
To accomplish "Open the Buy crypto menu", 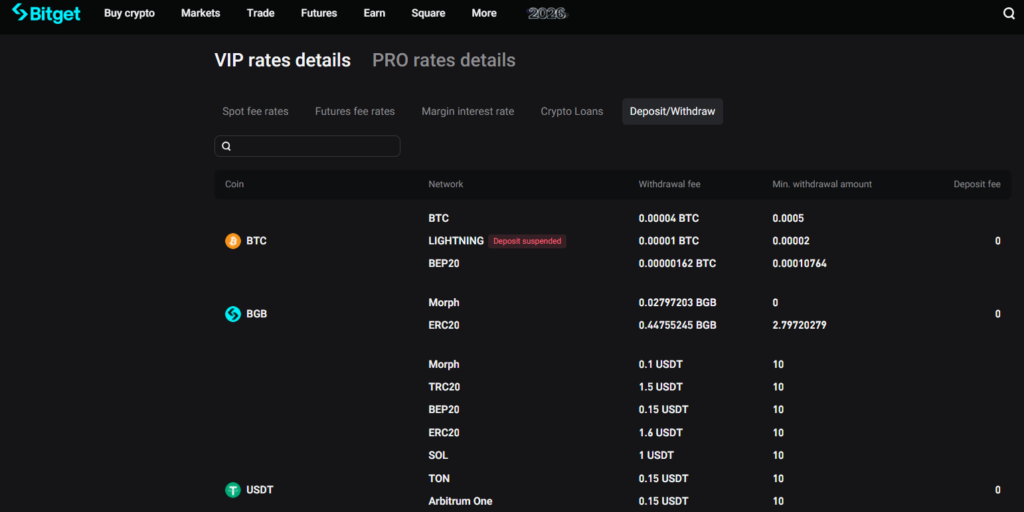I will pos(129,14).
